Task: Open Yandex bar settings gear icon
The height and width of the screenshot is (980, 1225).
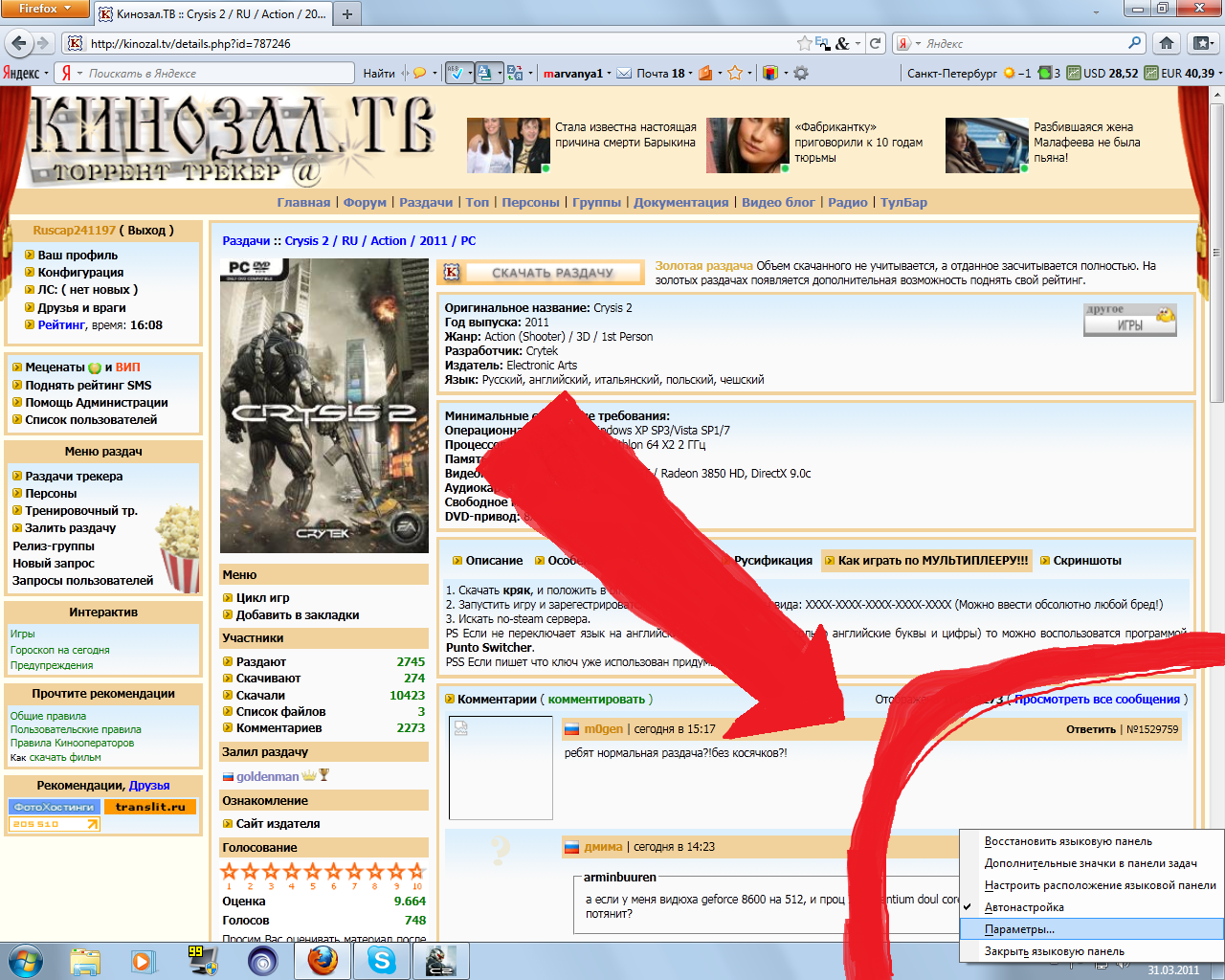Action: point(801,73)
